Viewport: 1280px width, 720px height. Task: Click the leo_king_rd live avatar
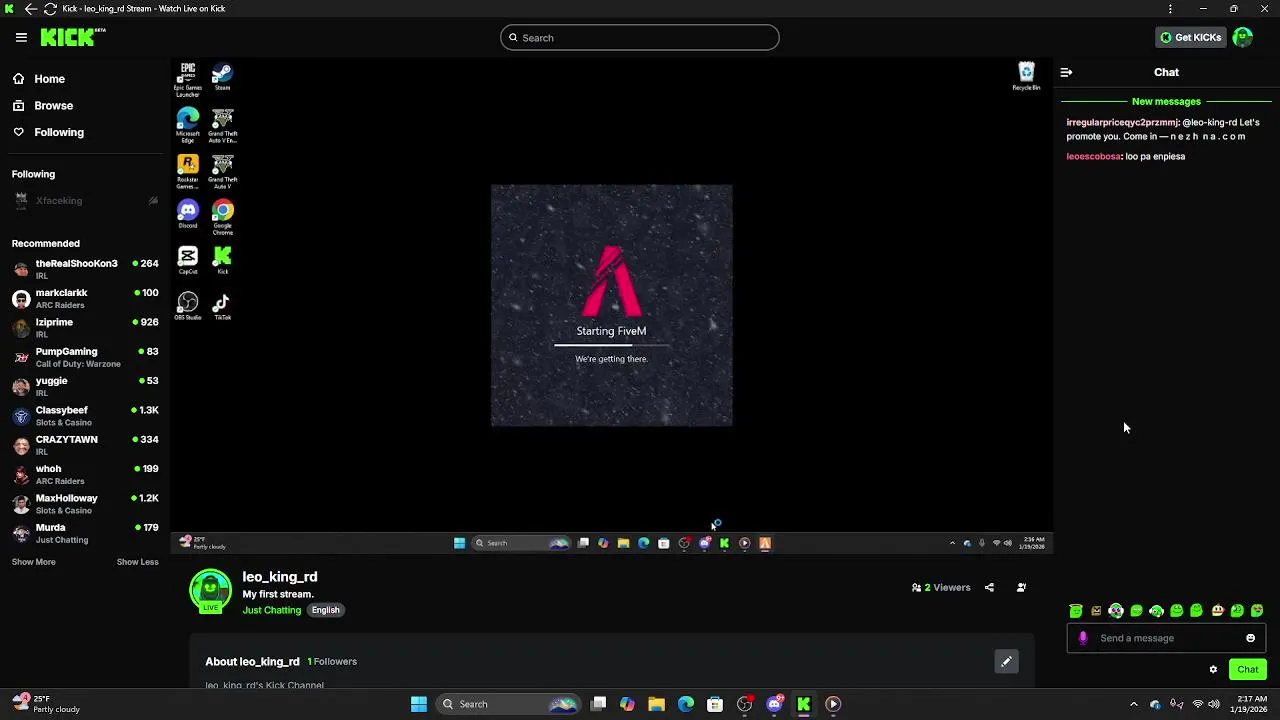211,591
